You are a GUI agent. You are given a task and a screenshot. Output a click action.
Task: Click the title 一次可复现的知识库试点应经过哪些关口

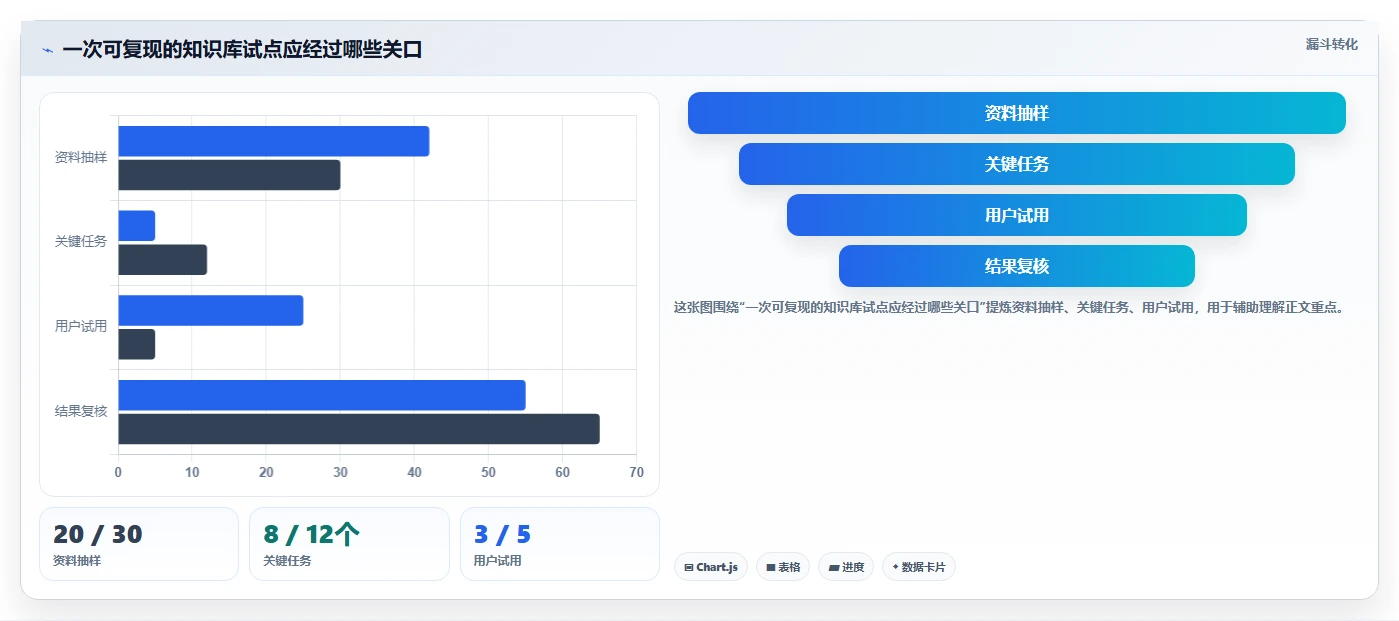click(x=242, y=50)
